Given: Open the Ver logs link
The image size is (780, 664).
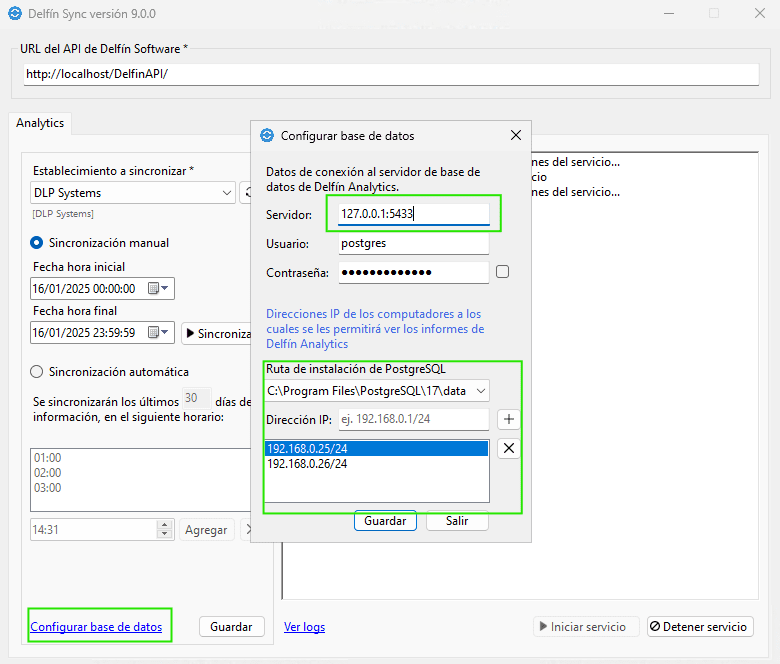Looking at the screenshot, I should click(x=304, y=627).
